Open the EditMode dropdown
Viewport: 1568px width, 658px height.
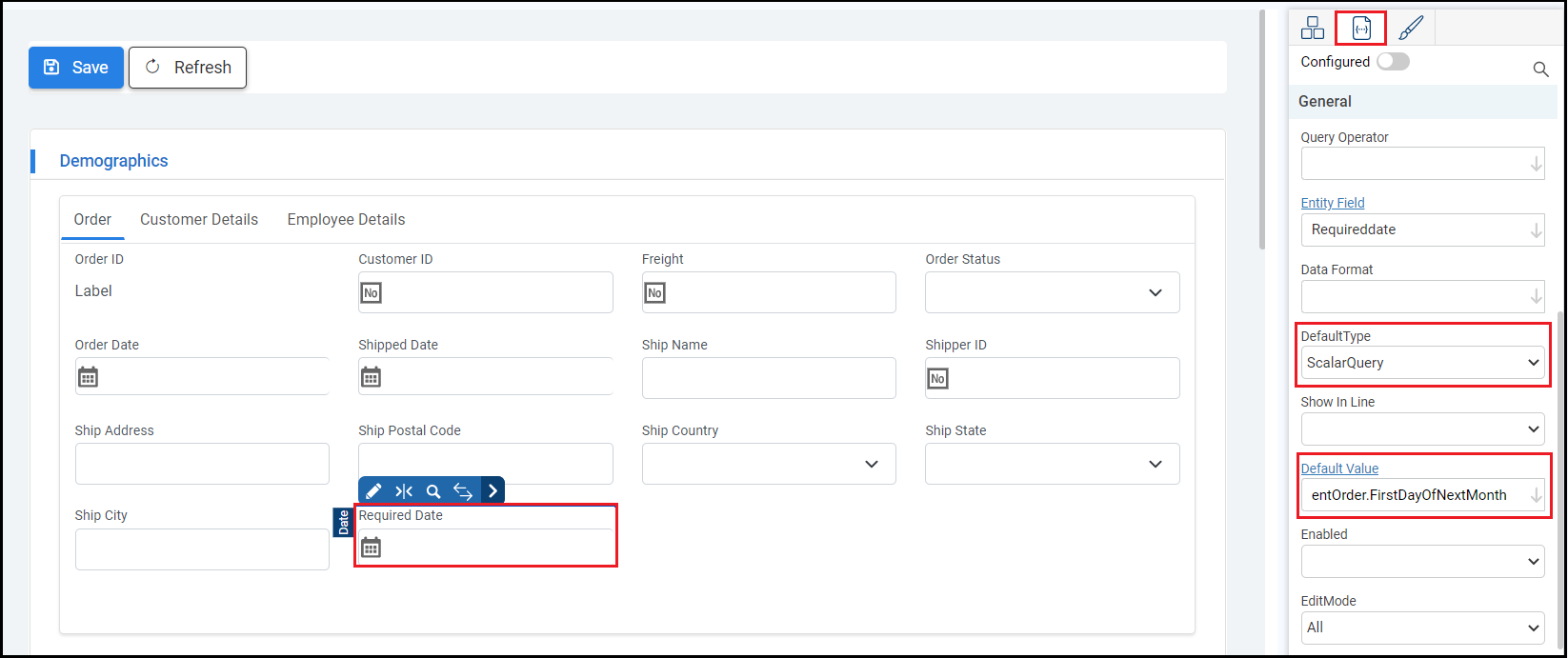point(1423,628)
